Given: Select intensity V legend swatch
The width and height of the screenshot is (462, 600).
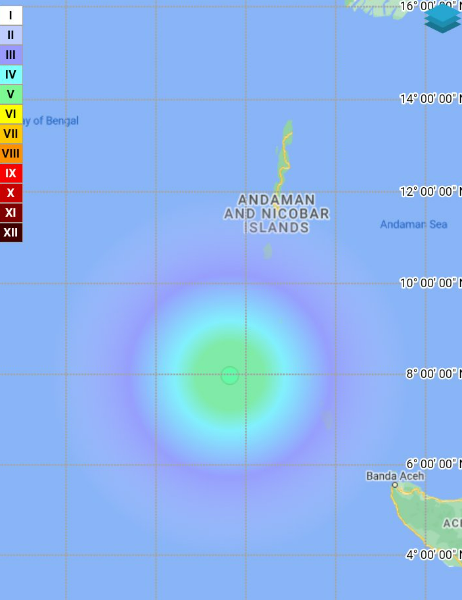Looking at the screenshot, I should click(11, 94).
